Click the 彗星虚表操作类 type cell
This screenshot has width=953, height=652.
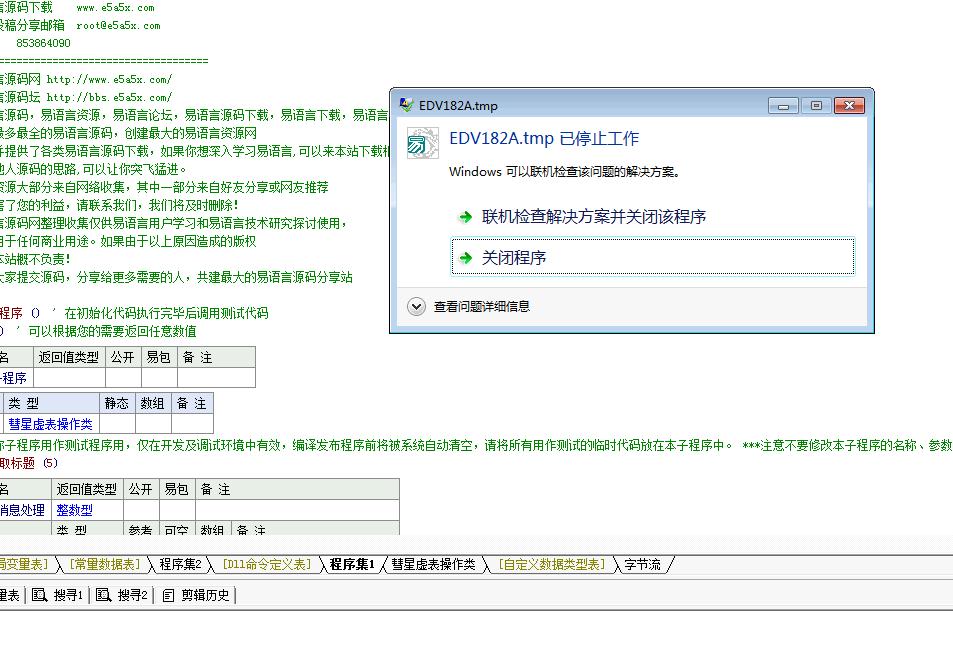click(x=51, y=424)
